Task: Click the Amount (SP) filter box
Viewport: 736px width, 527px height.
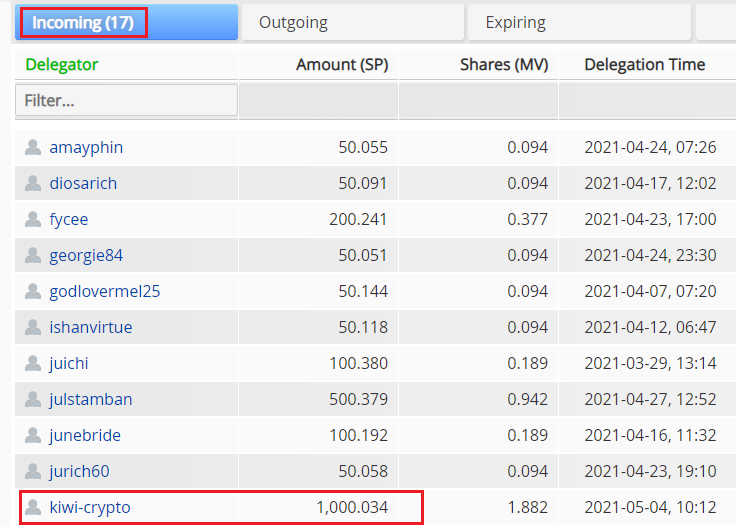Action: (x=318, y=100)
